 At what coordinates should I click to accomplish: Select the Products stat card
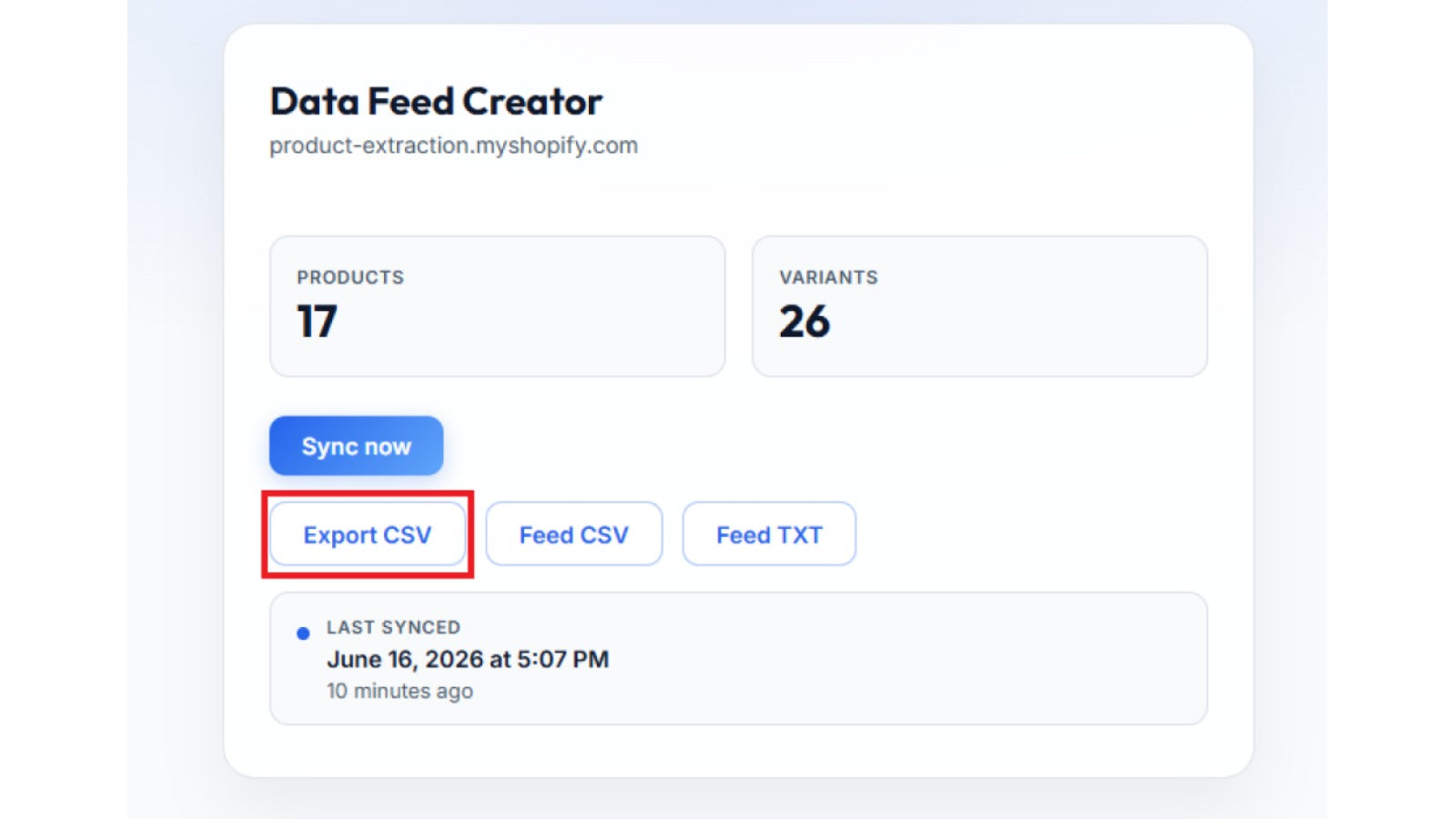pyautogui.click(x=497, y=307)
